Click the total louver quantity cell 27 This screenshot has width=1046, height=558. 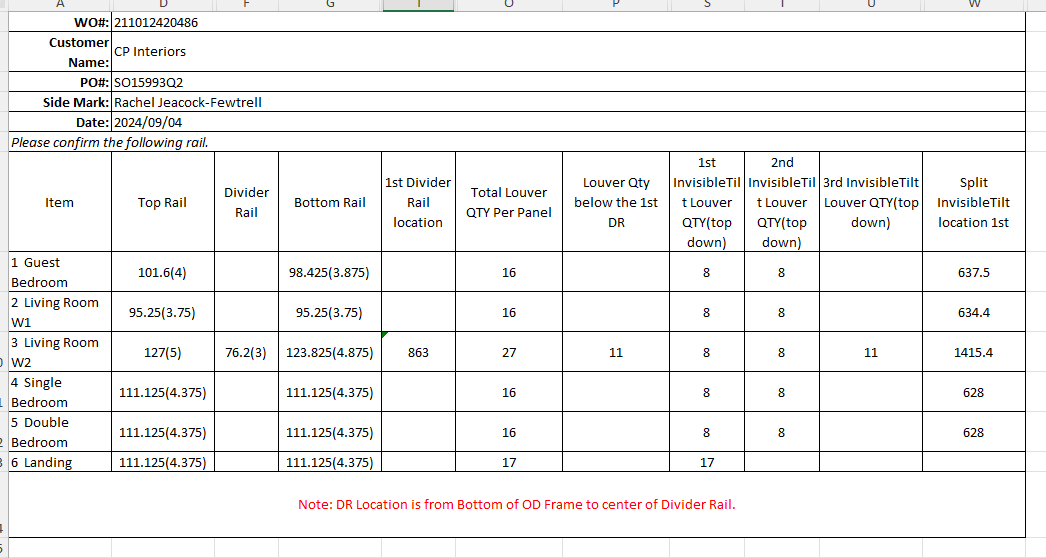[508, 352]
